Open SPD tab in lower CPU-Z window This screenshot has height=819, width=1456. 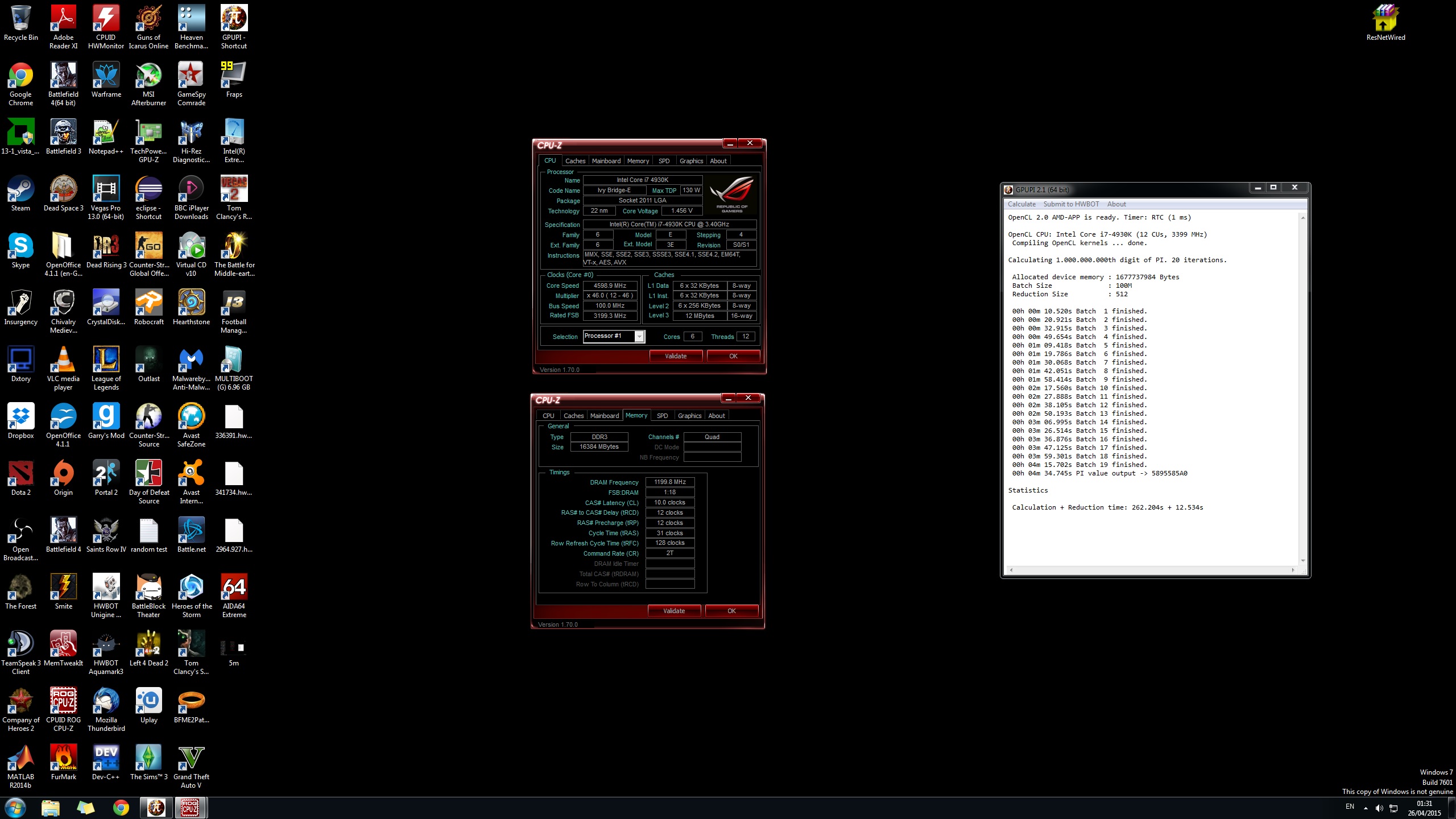click(662, 416)
